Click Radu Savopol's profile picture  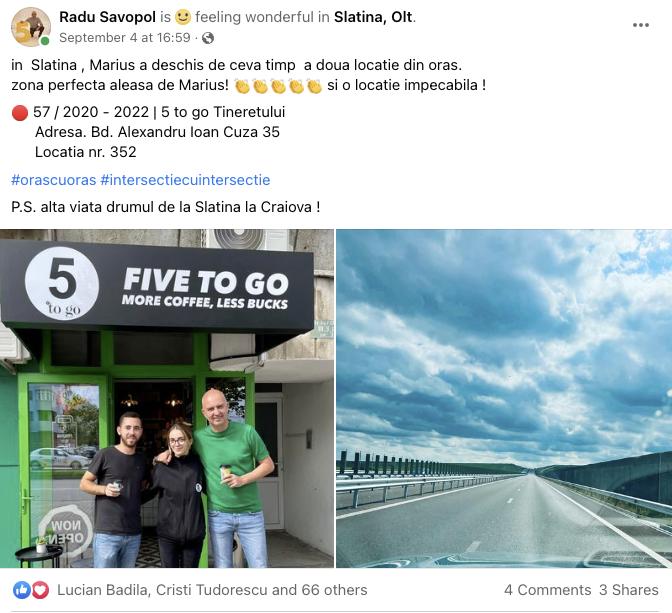tap(31, 27)
